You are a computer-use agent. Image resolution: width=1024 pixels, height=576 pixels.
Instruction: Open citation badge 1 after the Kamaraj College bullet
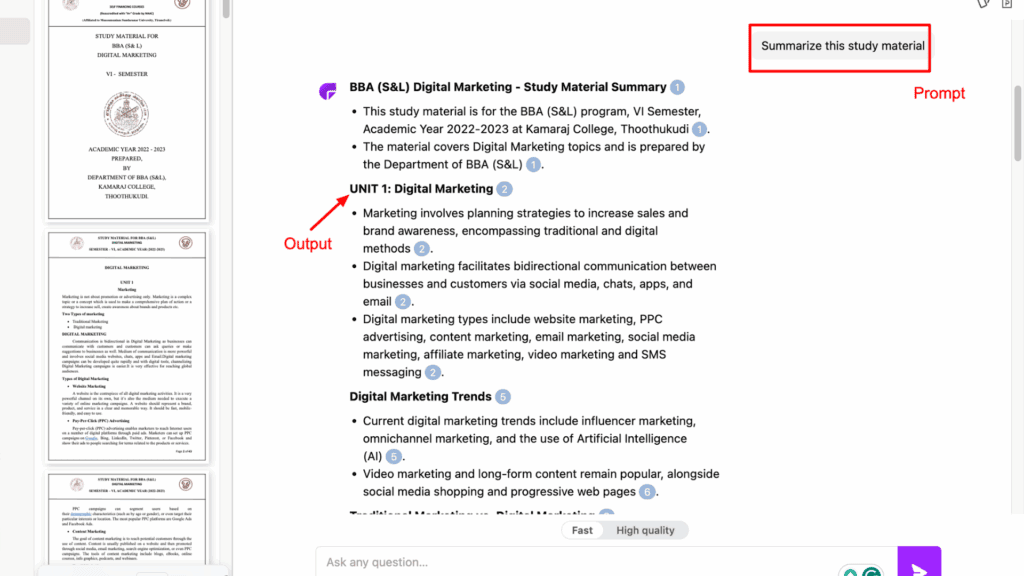click(x=700, y=129)
